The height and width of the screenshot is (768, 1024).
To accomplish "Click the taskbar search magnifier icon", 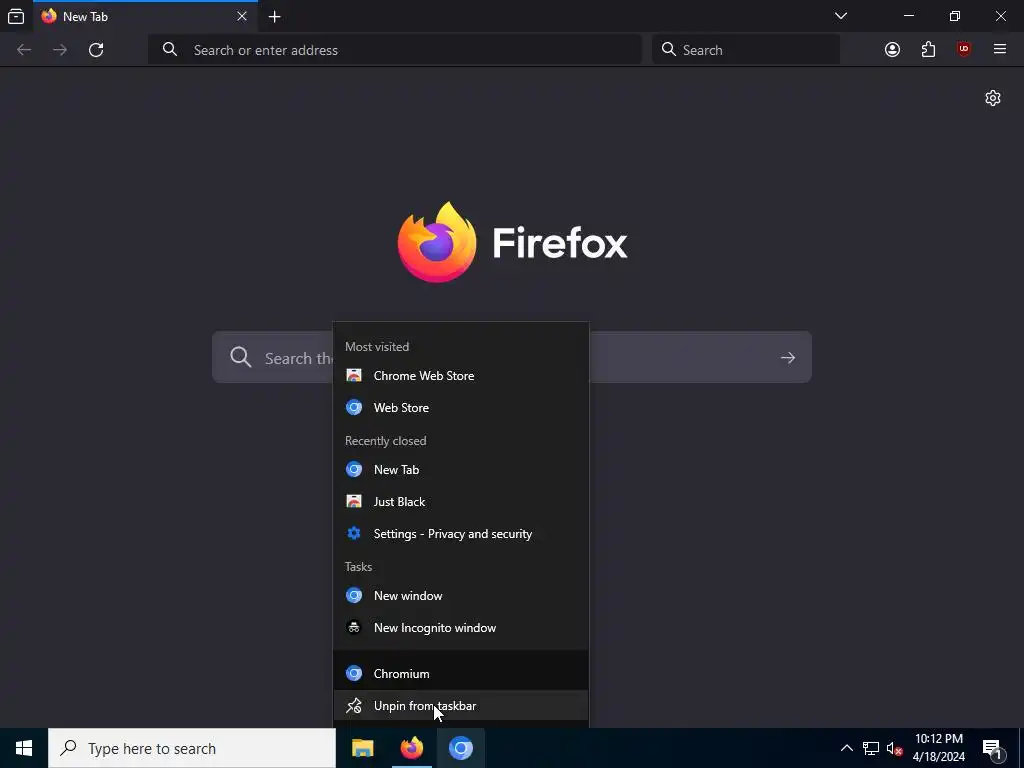I will click(x=68, y=748).
